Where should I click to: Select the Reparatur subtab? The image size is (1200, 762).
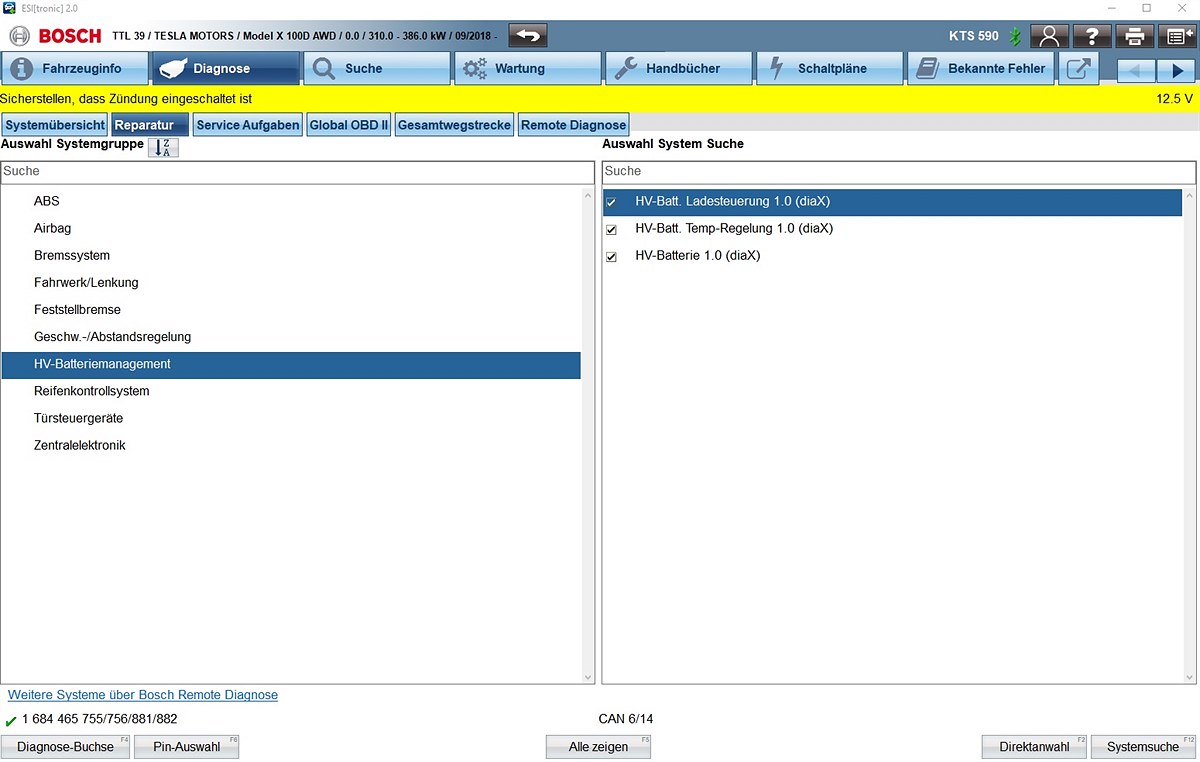click(x=150, y=125)
